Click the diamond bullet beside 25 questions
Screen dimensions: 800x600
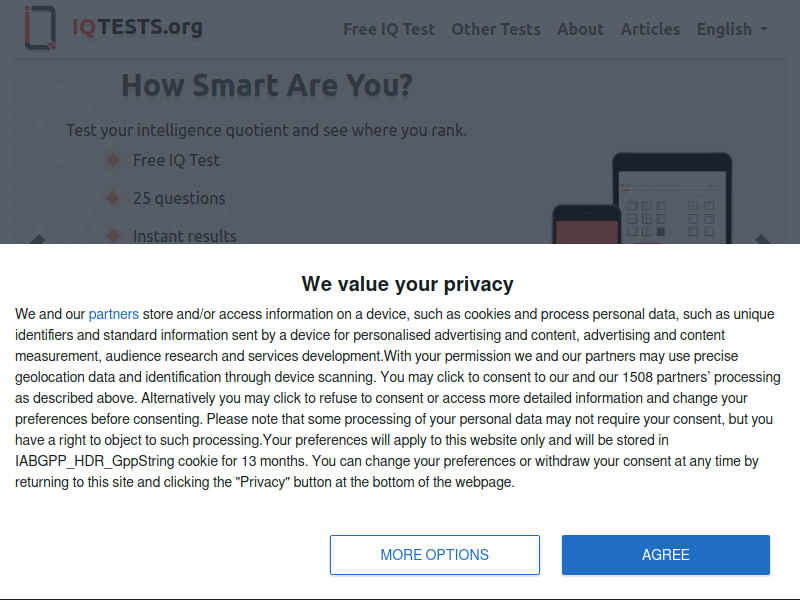point(113,198)
